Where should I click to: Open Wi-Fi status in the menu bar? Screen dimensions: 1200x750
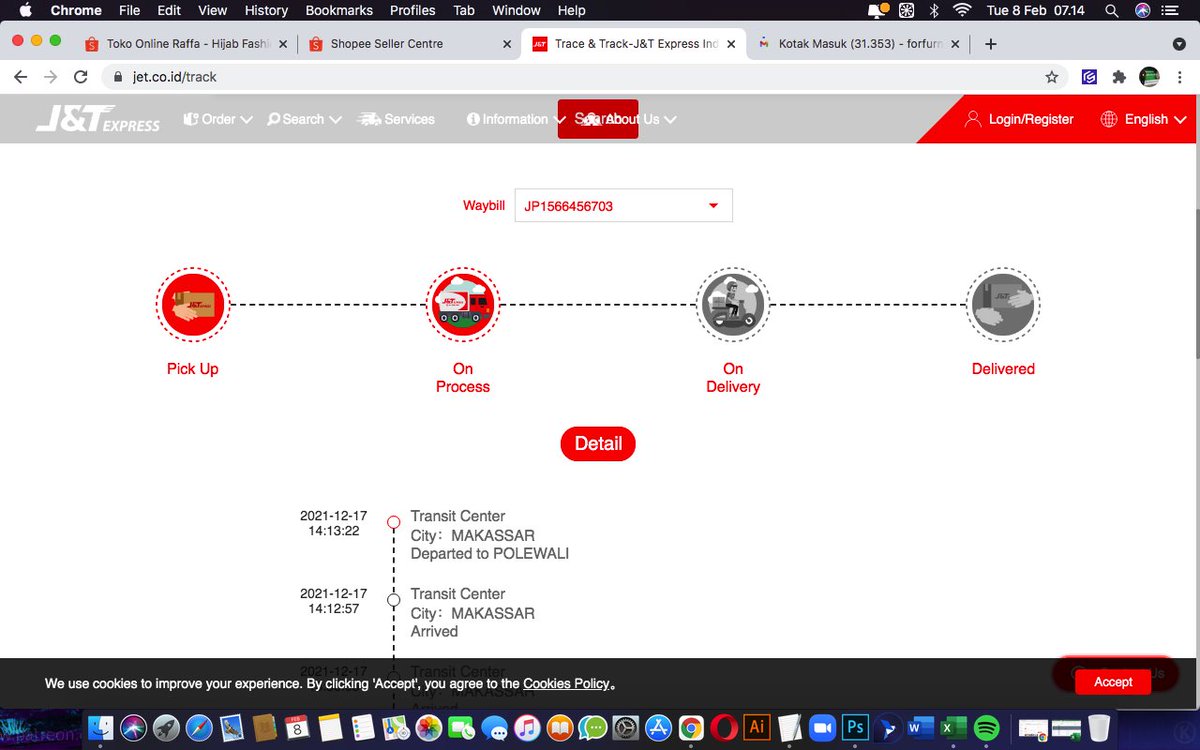click(x=962, y=10)
